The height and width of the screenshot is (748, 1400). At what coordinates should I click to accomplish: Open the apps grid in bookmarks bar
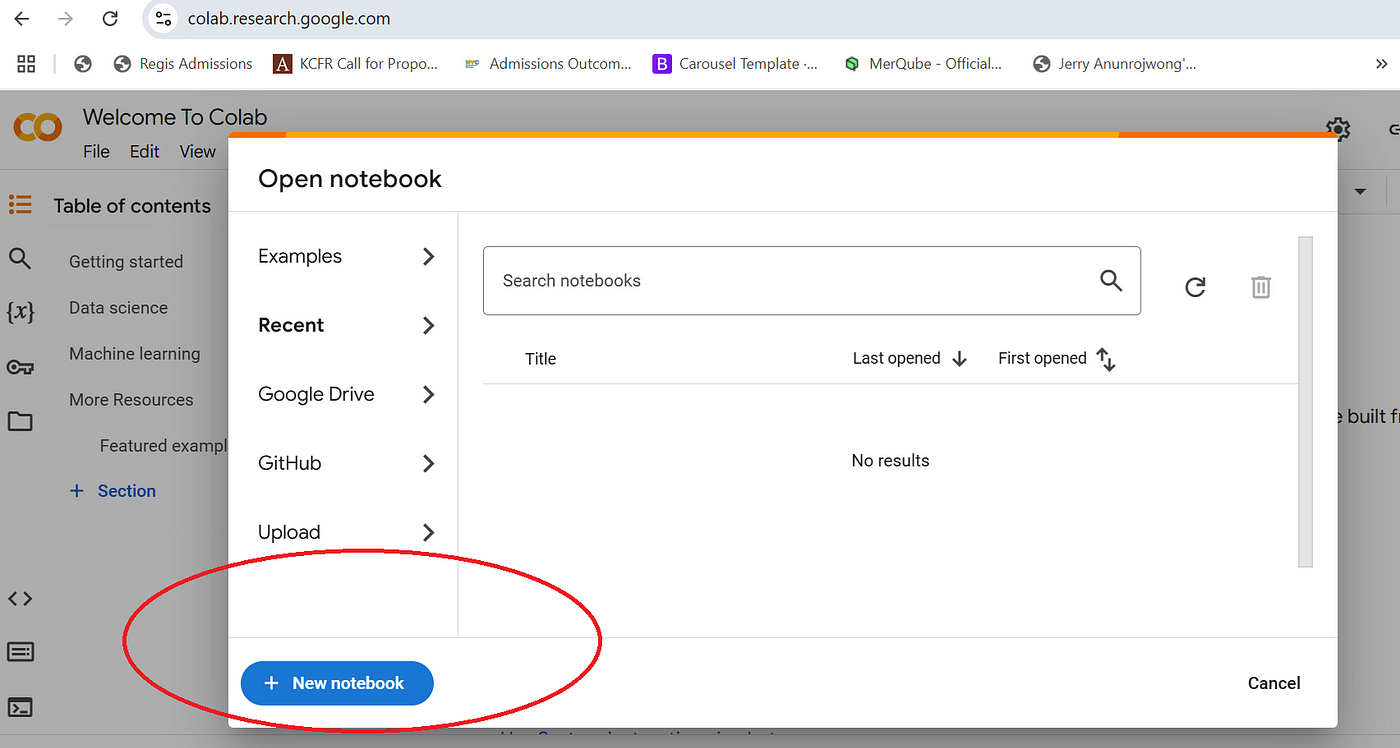coord(27,64)
